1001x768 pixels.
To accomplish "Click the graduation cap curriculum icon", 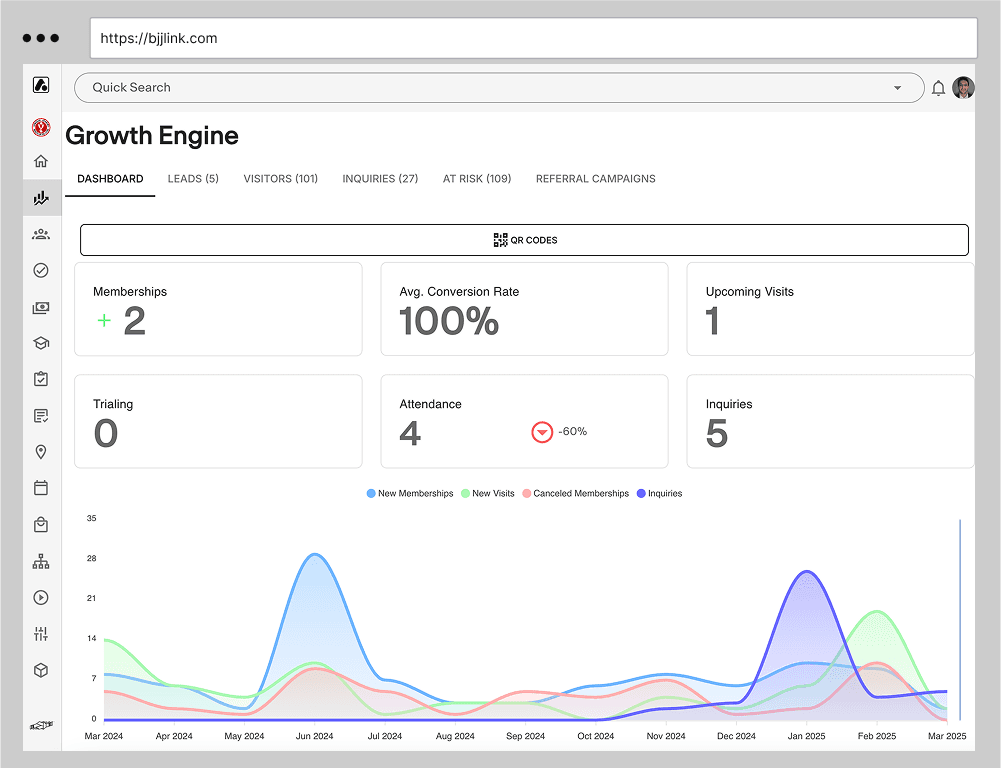I will pos(41,342).
